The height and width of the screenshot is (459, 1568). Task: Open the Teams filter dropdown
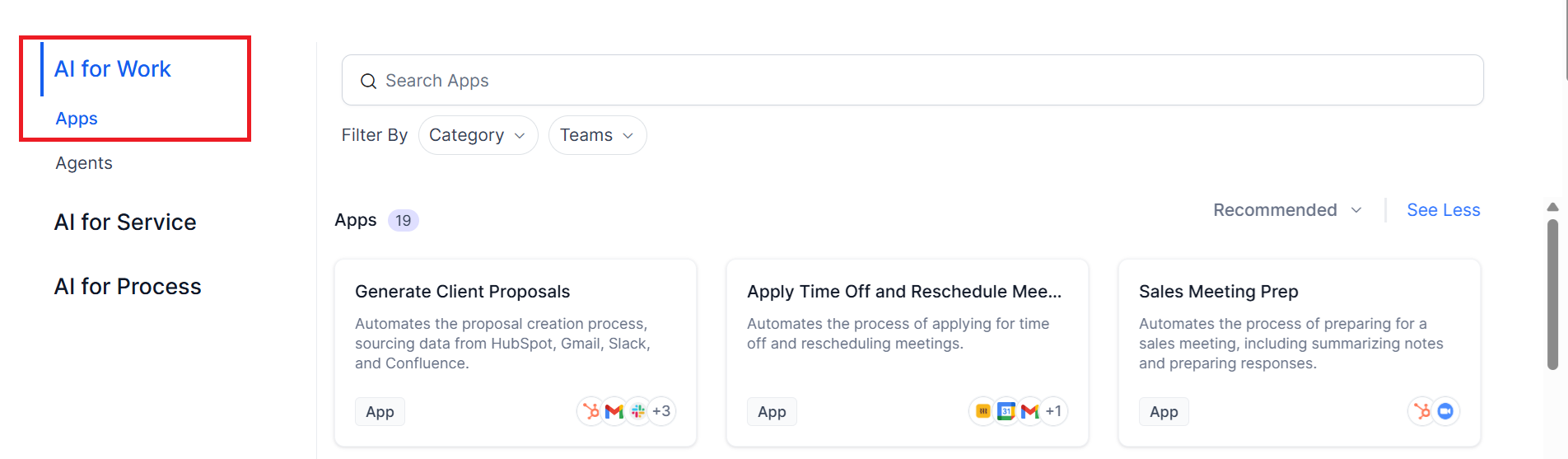[x=597, y=135]
